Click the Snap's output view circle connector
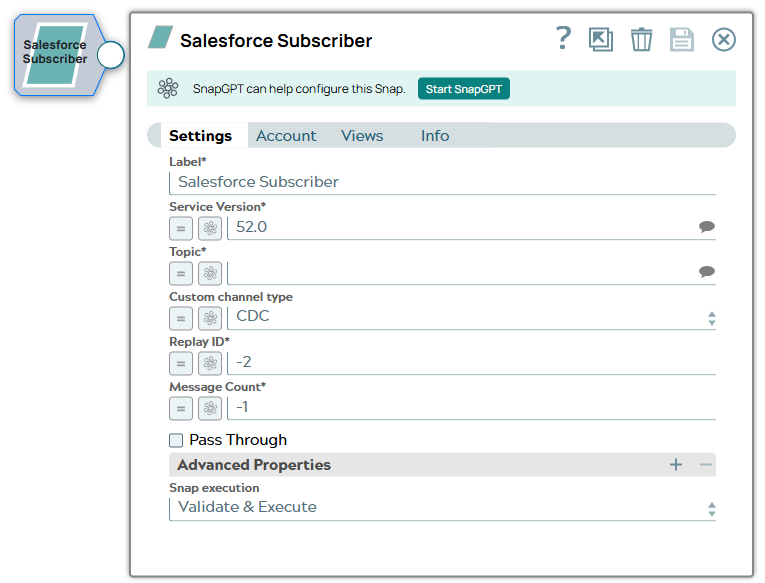Viewport: 765px width, 583px height. [111, 55]
